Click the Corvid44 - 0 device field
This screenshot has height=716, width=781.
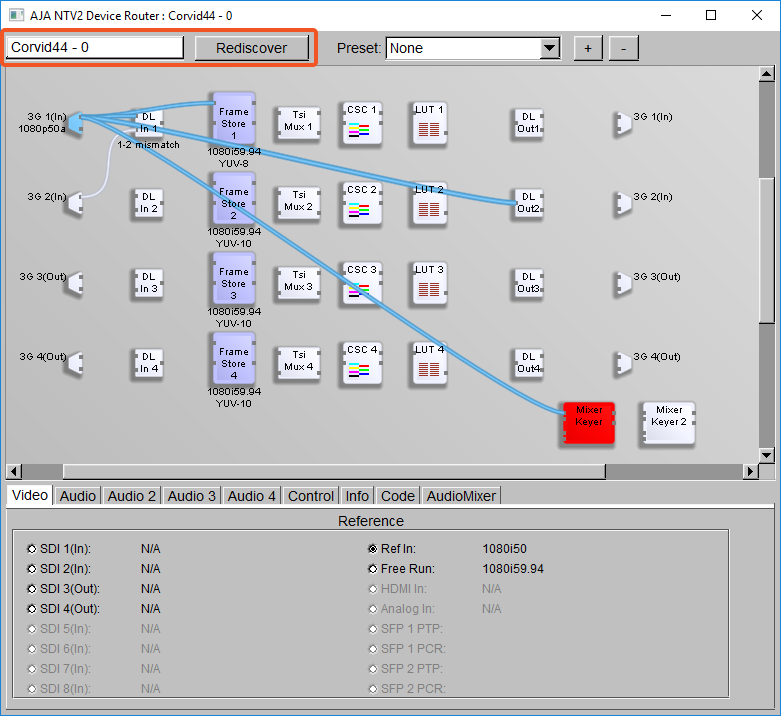click(95, 48)
